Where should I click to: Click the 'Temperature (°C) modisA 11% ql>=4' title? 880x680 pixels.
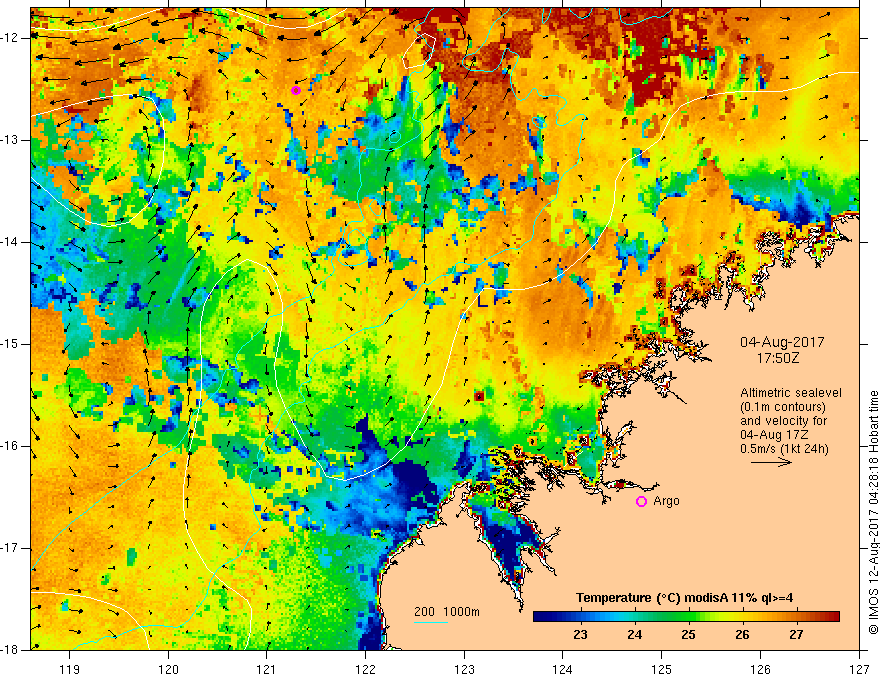(x=684, y=598)
